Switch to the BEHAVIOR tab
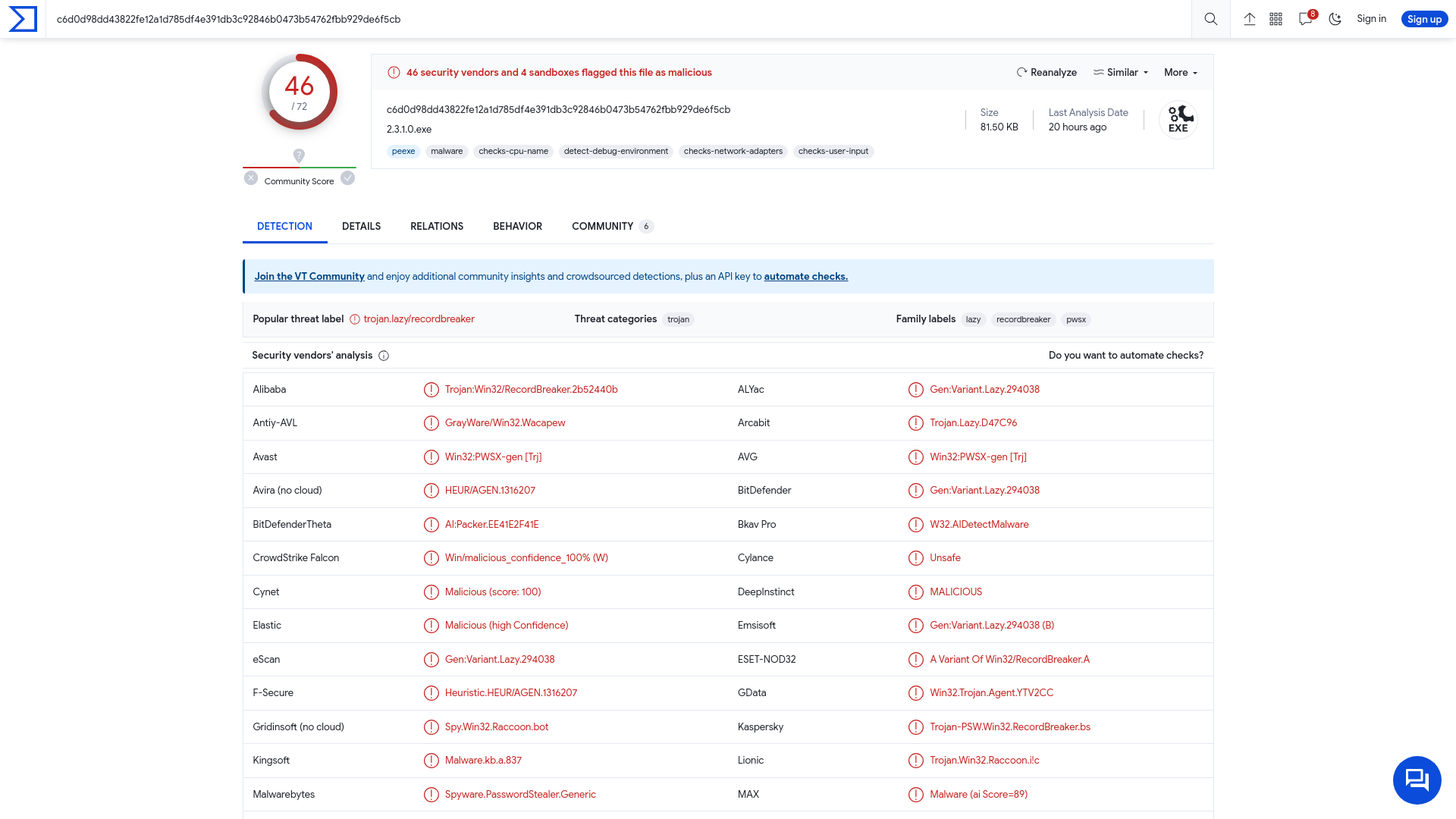Screen dimensions: 1456x819 click(517, 226)
